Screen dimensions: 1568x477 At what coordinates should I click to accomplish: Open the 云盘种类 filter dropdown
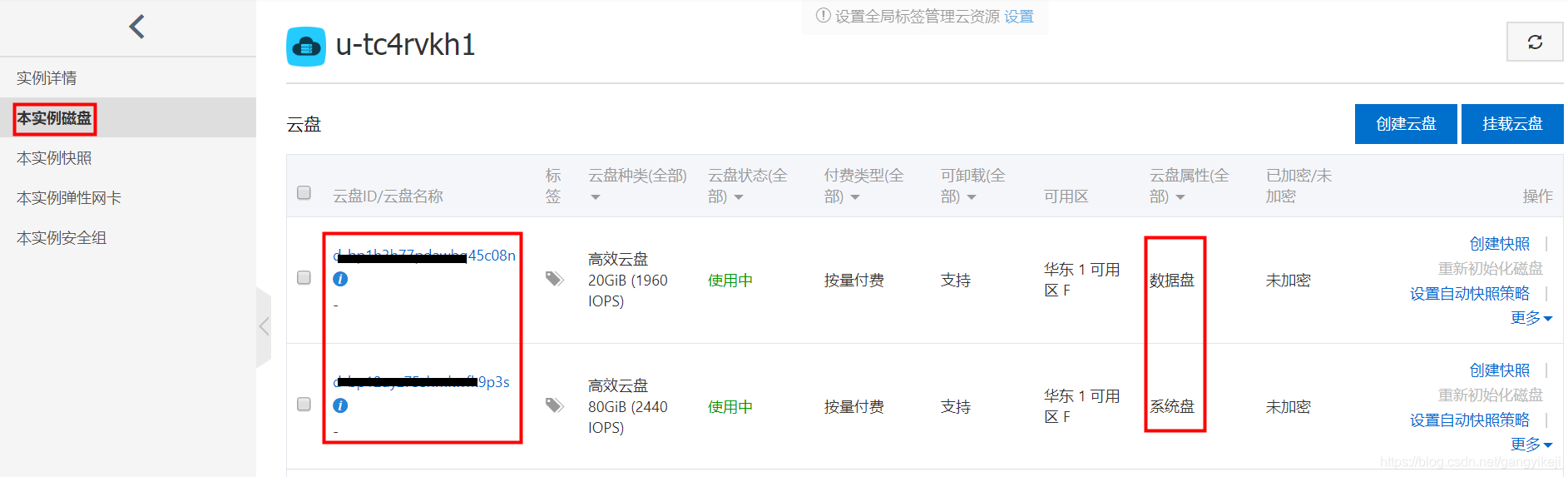pyautogui.click(x=595, y=197)
